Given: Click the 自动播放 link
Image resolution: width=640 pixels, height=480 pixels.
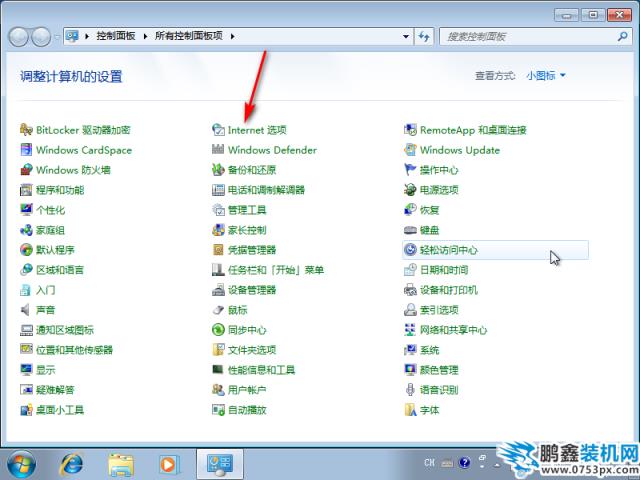Looking at the screenshot, I should [247, 410].
